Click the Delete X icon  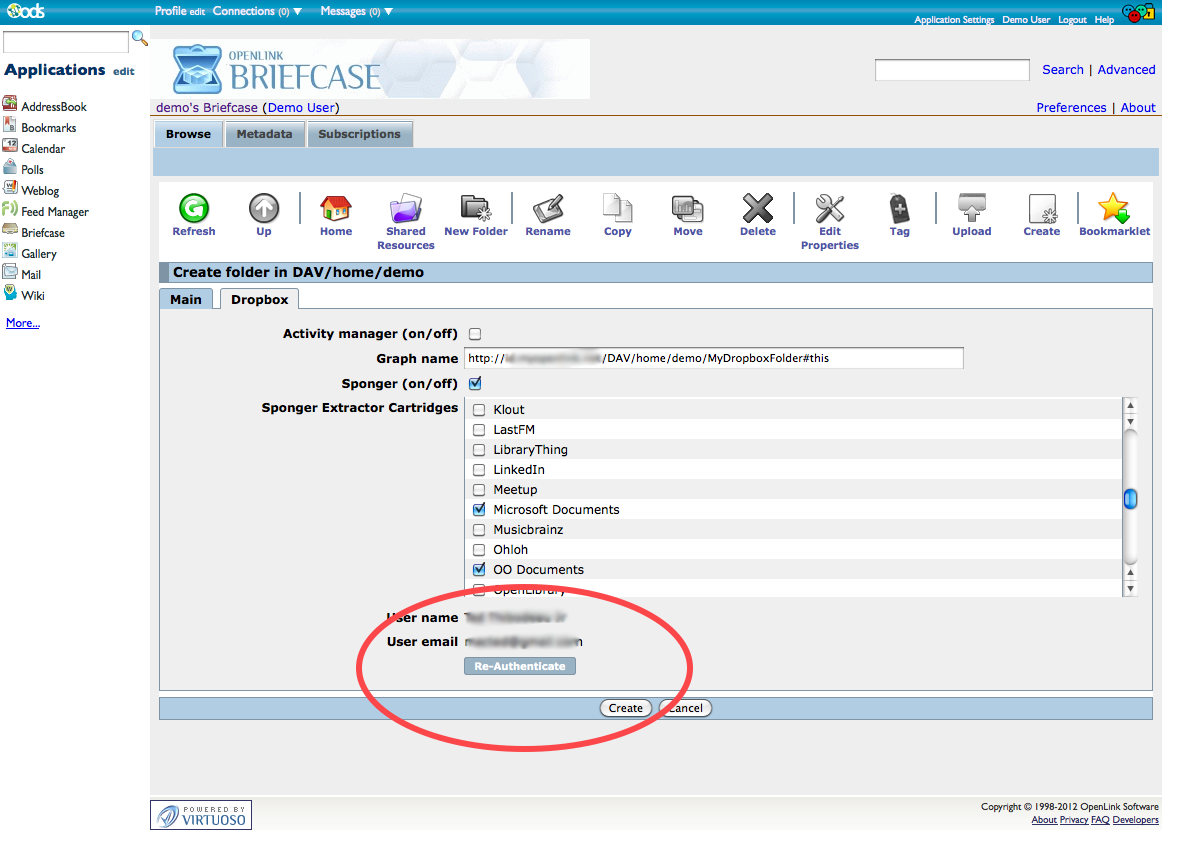pyautogui.click(x=757, y=209)
